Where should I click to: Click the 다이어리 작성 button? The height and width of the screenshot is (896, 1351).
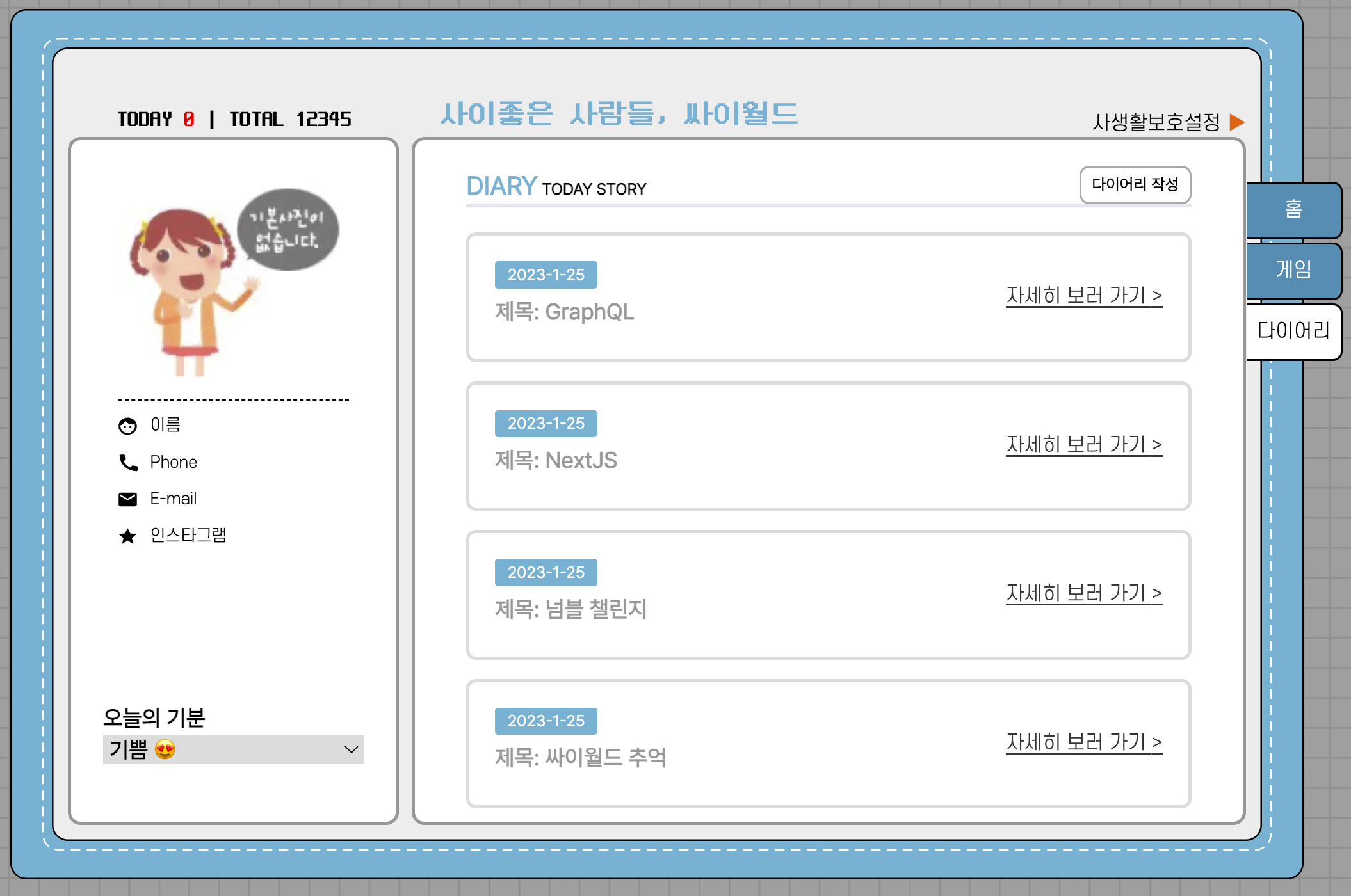tap(1135, 185)
